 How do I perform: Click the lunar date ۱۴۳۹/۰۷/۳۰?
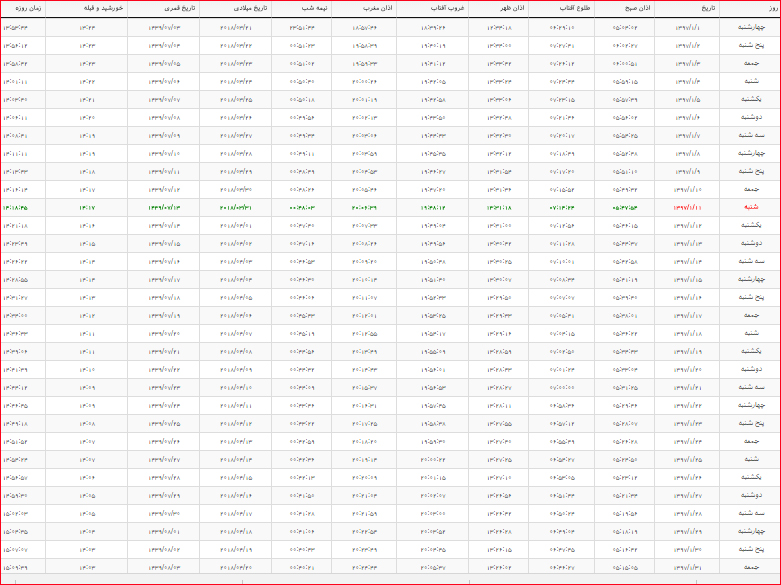[164, 513]
